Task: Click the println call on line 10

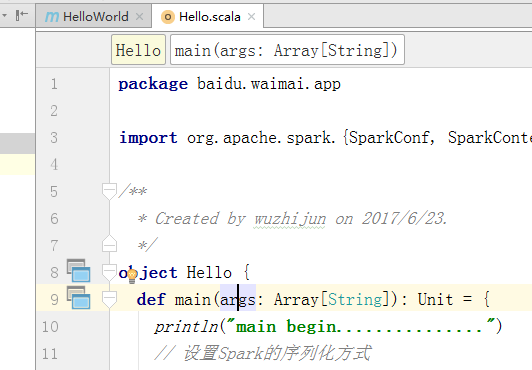Action: click(186, 327)
